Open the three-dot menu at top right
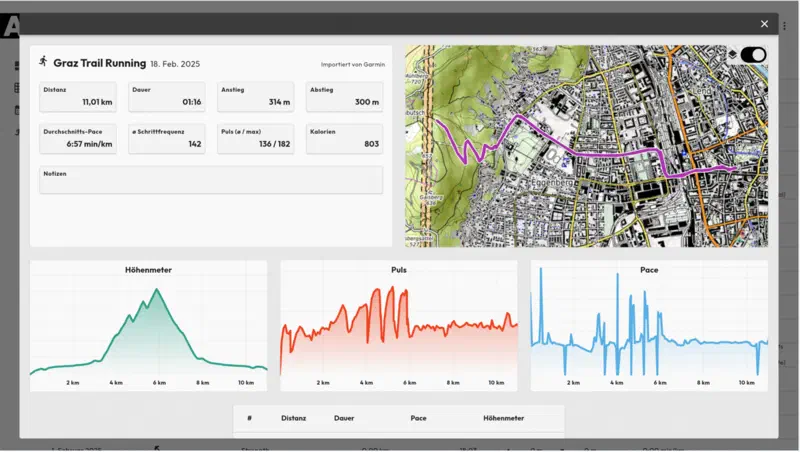 coord(785,25)
